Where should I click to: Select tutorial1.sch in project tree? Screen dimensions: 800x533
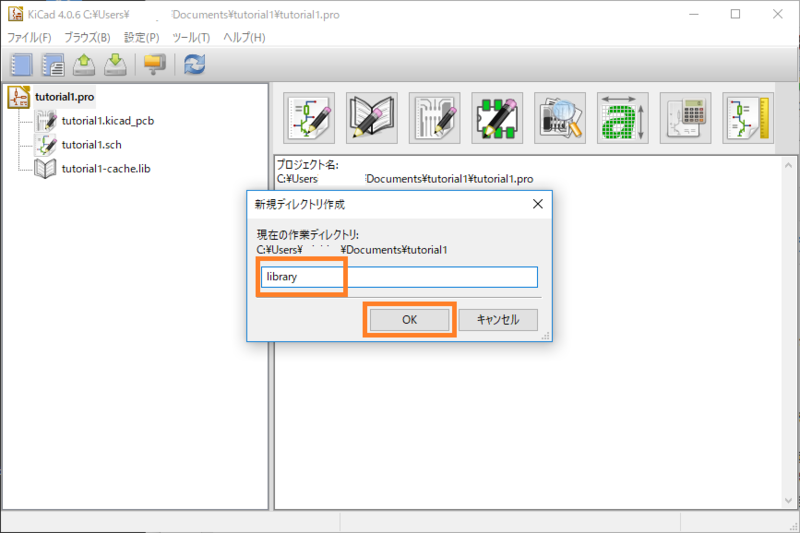[91, 145]
